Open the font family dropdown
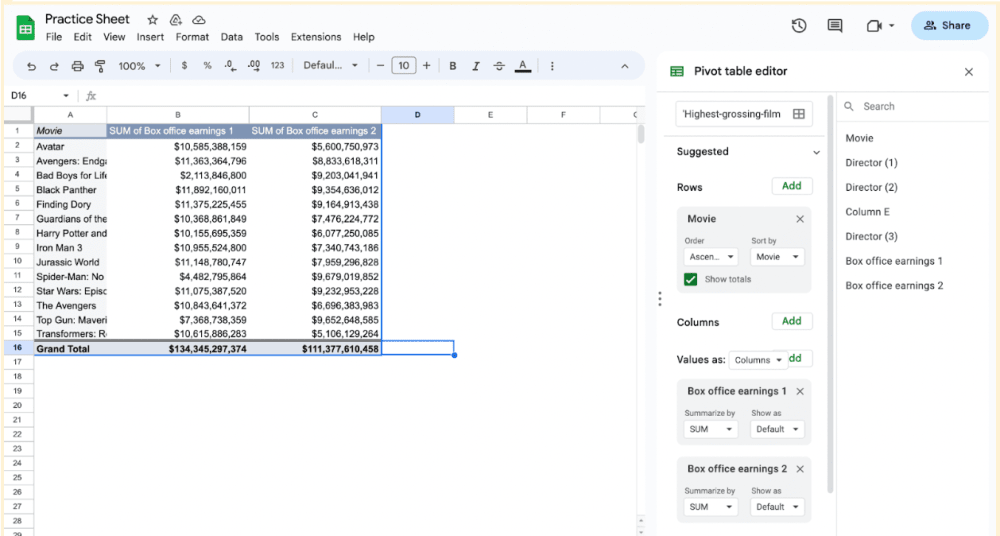This screenshot has height=536, width=1000. click(x=330, y=65)
